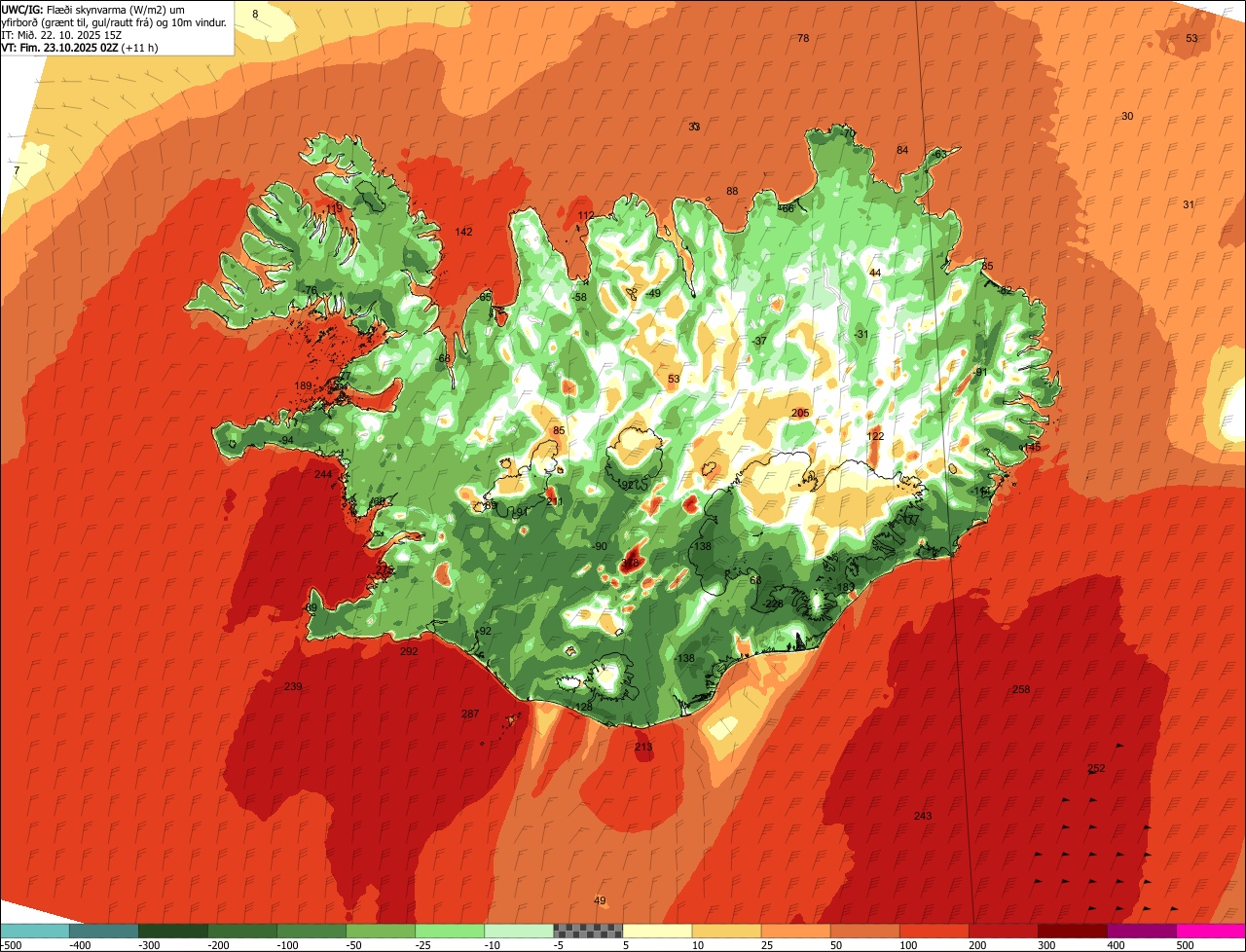
Task: Click the map value '30' in the northeast
Action: click(1127, 116)
